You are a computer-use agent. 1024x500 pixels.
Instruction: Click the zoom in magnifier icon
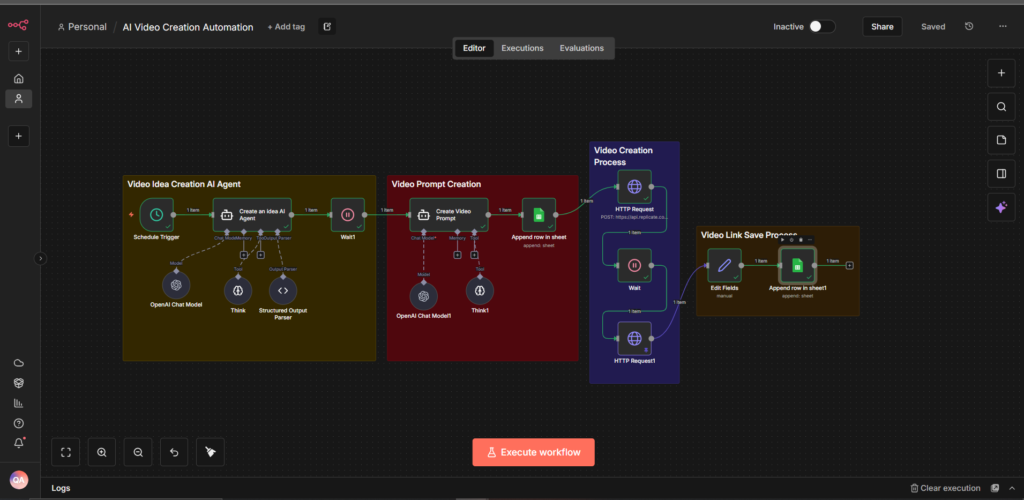[x=102, y=452]
